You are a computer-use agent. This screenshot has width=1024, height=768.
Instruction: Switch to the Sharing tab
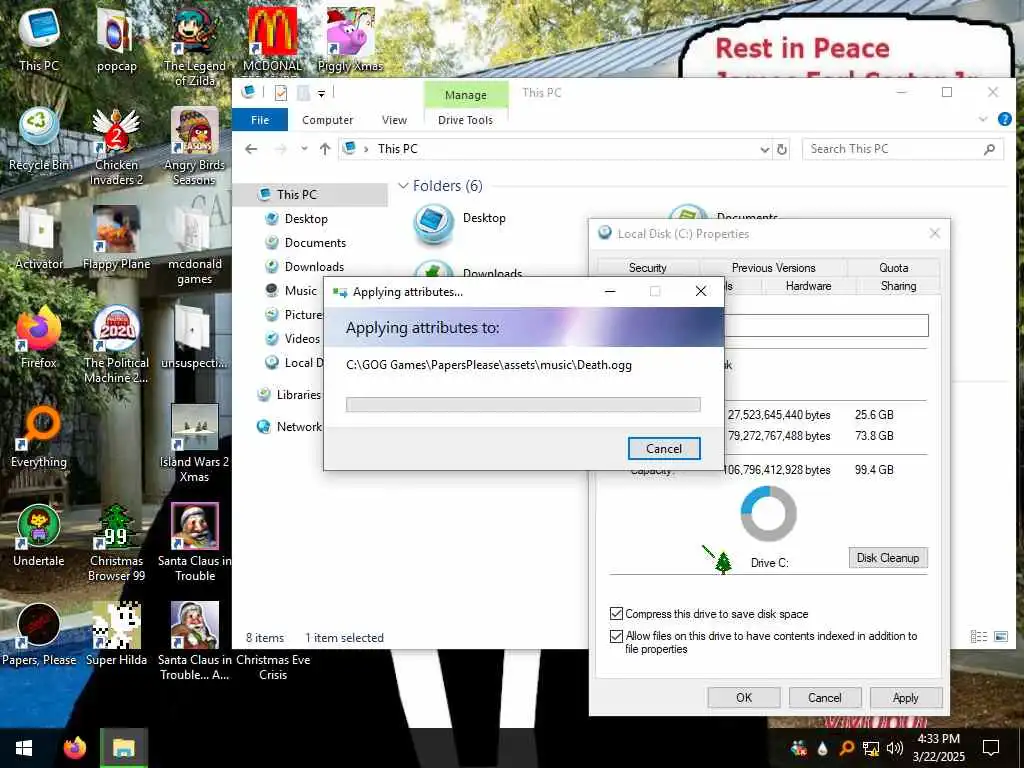click(x=898, y=286)
